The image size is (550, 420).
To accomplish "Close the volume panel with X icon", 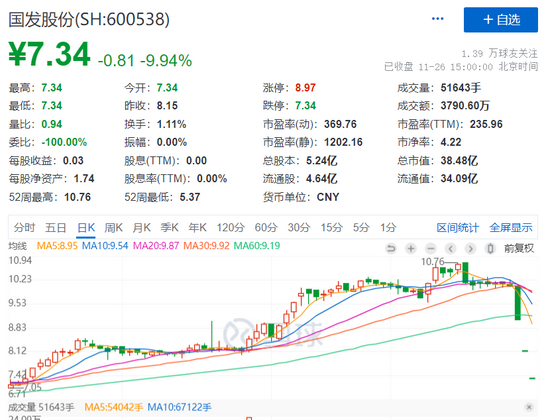I will click(x=529, y=407).
